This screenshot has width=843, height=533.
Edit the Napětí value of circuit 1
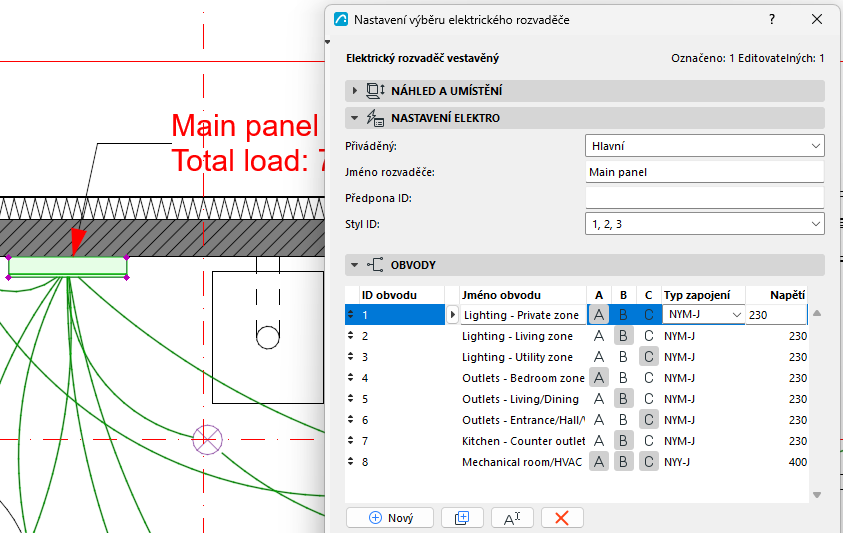point(776,315)
